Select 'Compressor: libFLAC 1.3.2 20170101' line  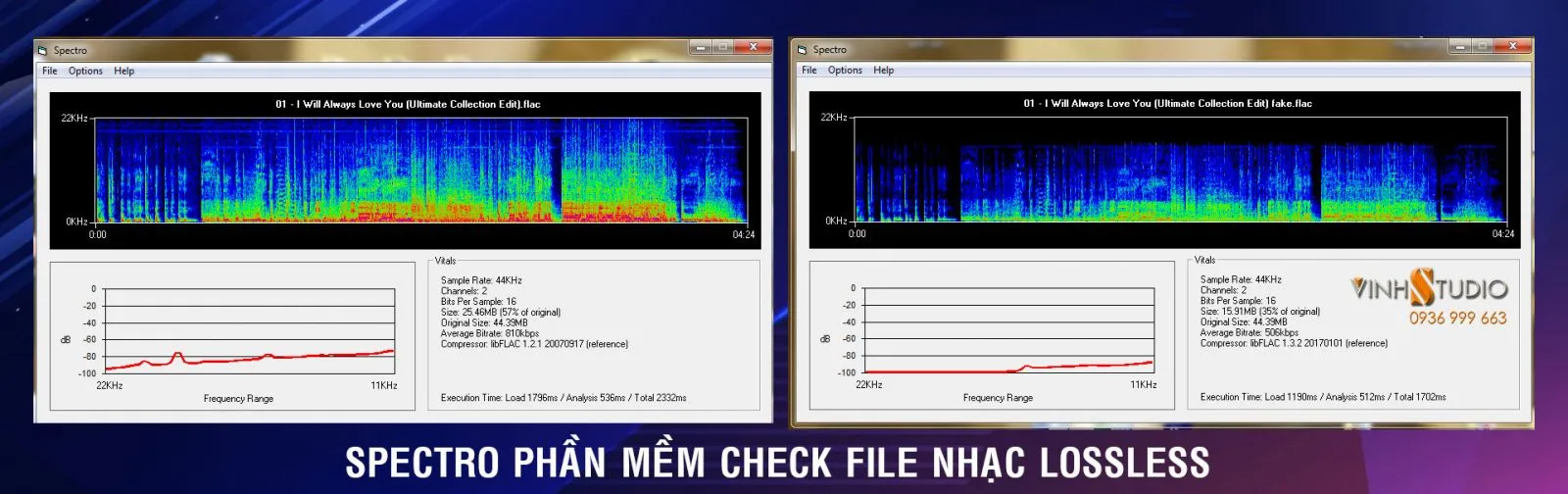point(1294,343)
